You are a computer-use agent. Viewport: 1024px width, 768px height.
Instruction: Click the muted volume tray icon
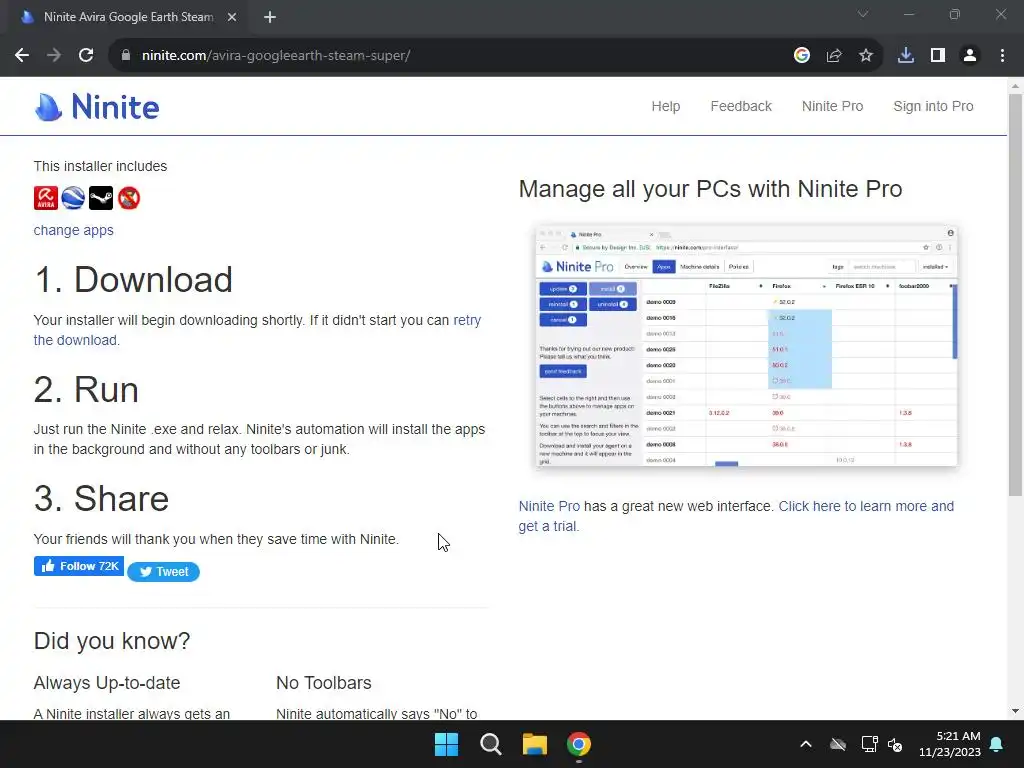click(x=895, y=744)
